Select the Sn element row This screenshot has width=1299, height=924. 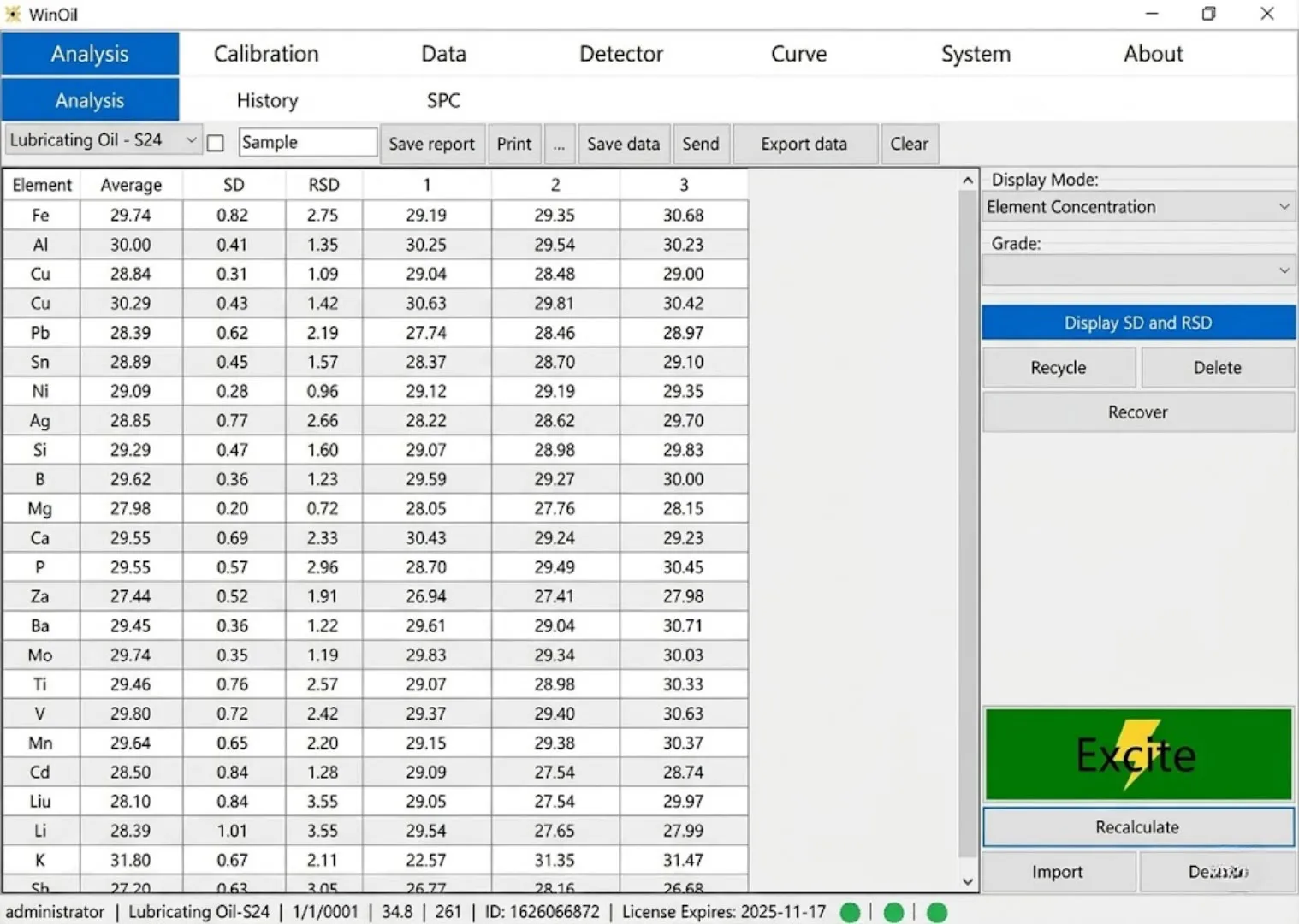[x=376, y=362]
